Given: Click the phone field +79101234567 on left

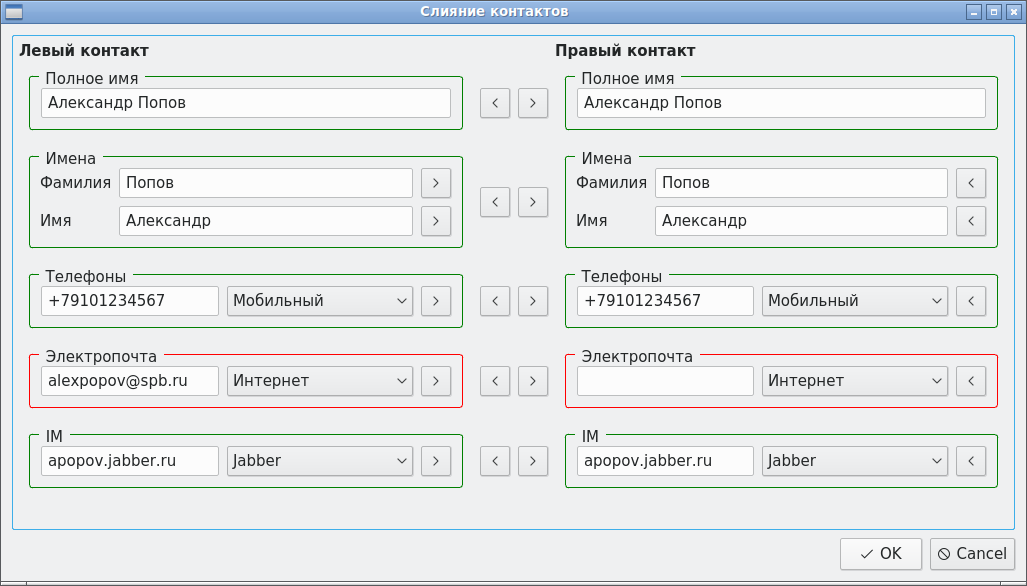Looking at the screenshot, I should pos(129,300).
